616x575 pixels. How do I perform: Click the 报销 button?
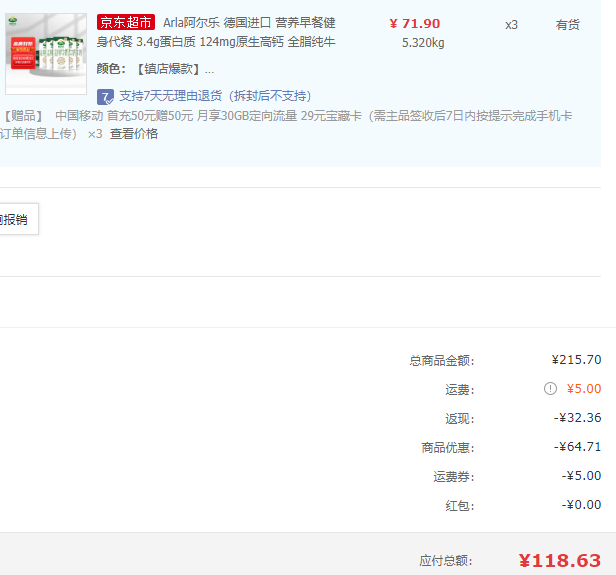click(x=18, y=219)
